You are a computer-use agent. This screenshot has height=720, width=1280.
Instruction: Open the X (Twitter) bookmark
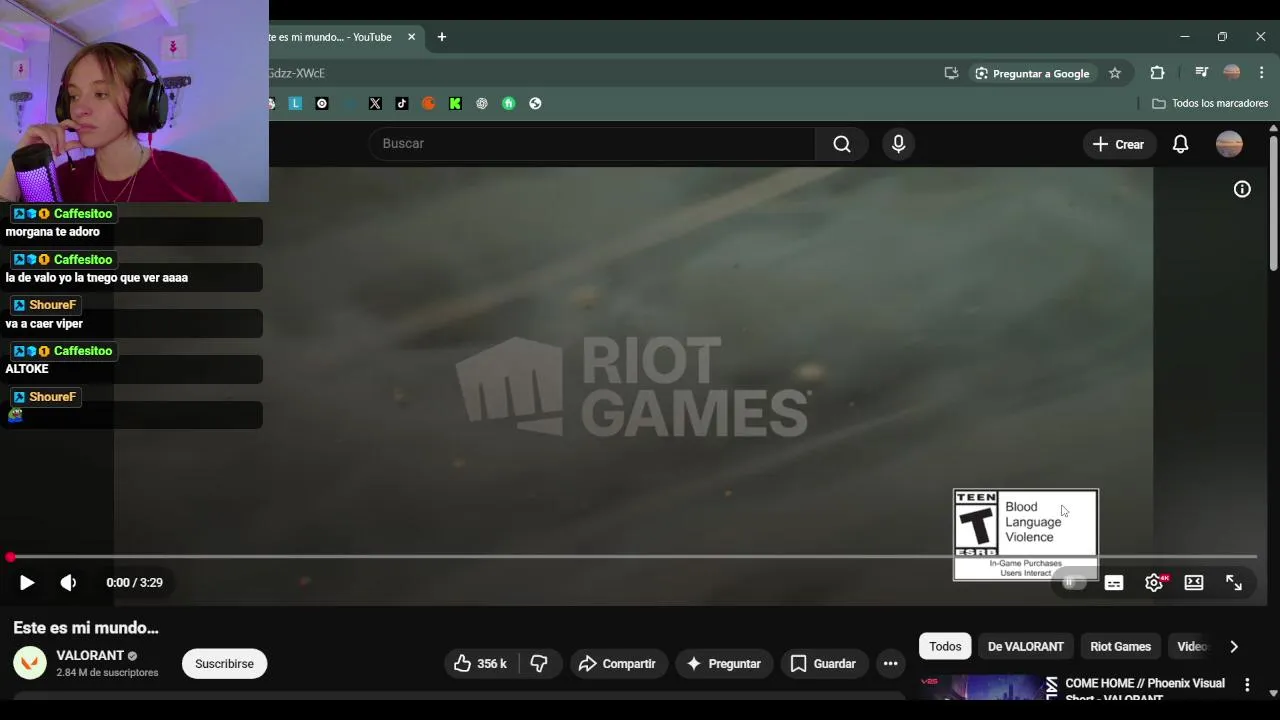click(x=375, y=103)
